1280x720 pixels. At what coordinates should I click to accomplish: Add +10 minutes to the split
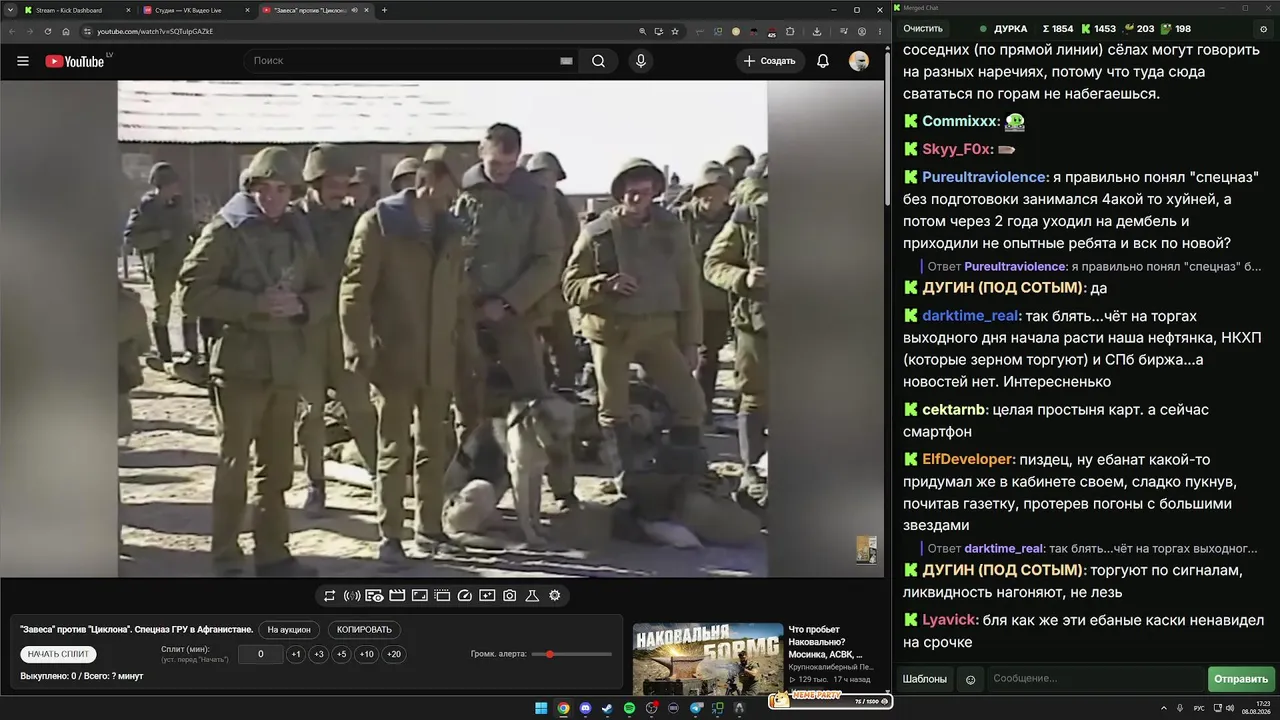[x=367, y=654]
